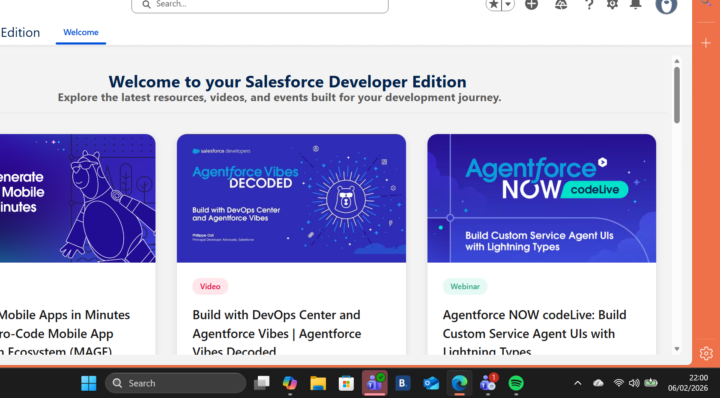The height and width of the screenshot is (398, 720).
Task: Open Spotify from the taskbar
Action: pyautogui.click(x=516, y=383)
